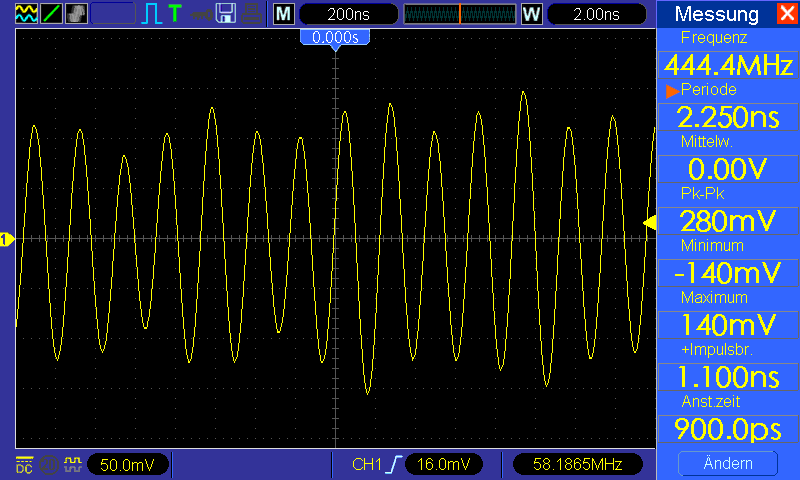Open the 50.0mV vertical scale field
The height and width of the screenshot is (480, 800).
(128, 465)
